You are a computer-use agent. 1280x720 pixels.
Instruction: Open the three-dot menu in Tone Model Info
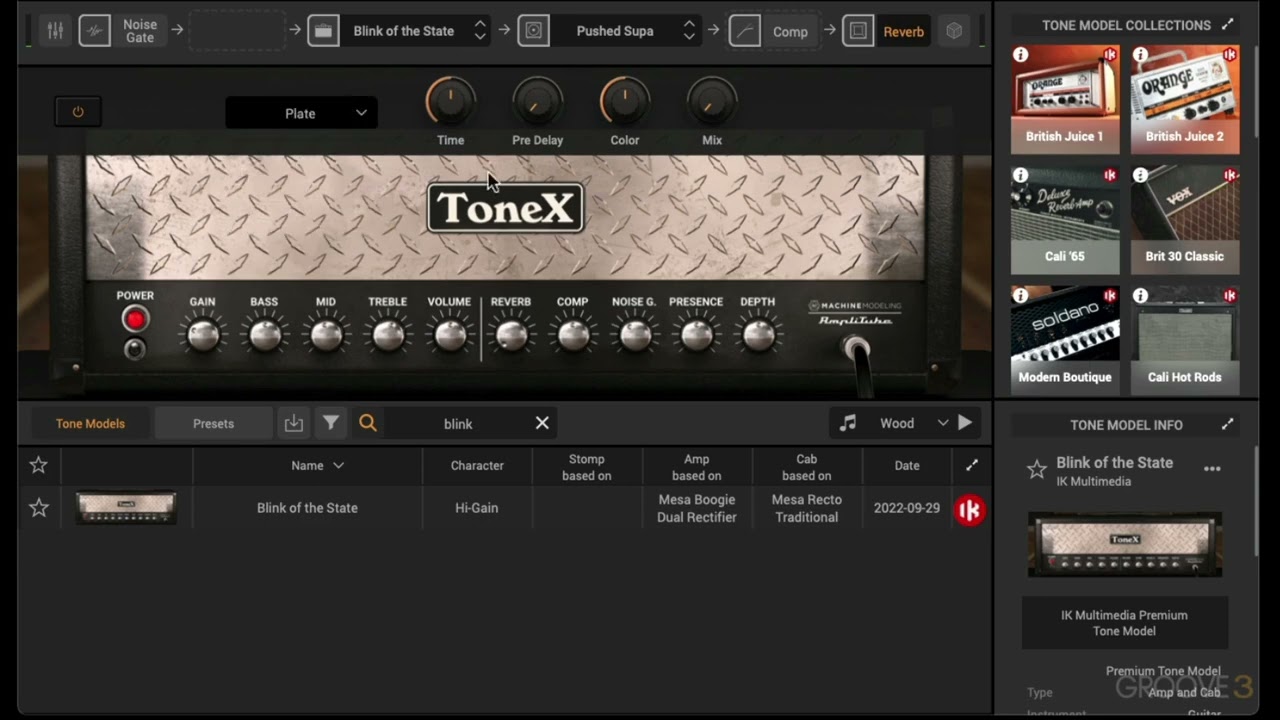1212,469
